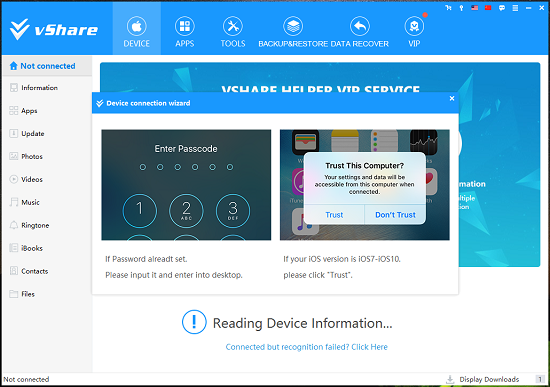Switch to the APPS tab
The height and width of the screenshot is (387, 550).
coord(185,32)
